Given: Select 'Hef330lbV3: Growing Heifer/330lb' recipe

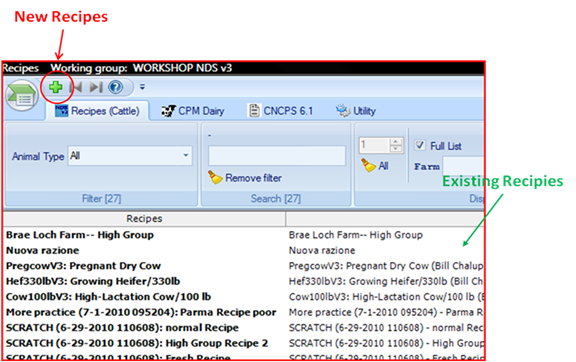Looking at the screenshot, I should click(93, 281).
